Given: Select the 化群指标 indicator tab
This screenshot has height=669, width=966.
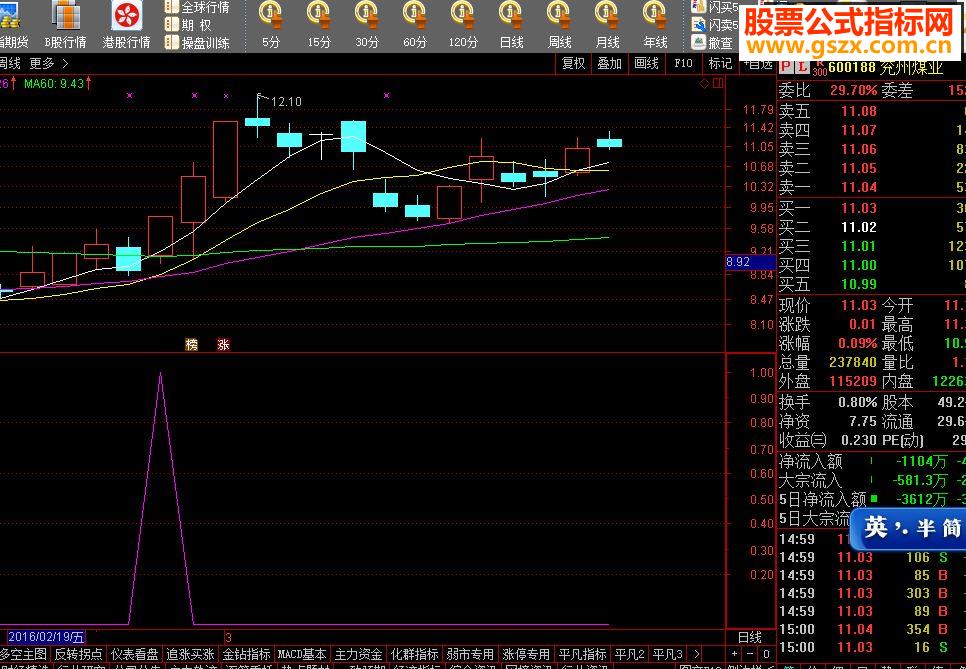Looking at the screenshot, I should [414, 654].
